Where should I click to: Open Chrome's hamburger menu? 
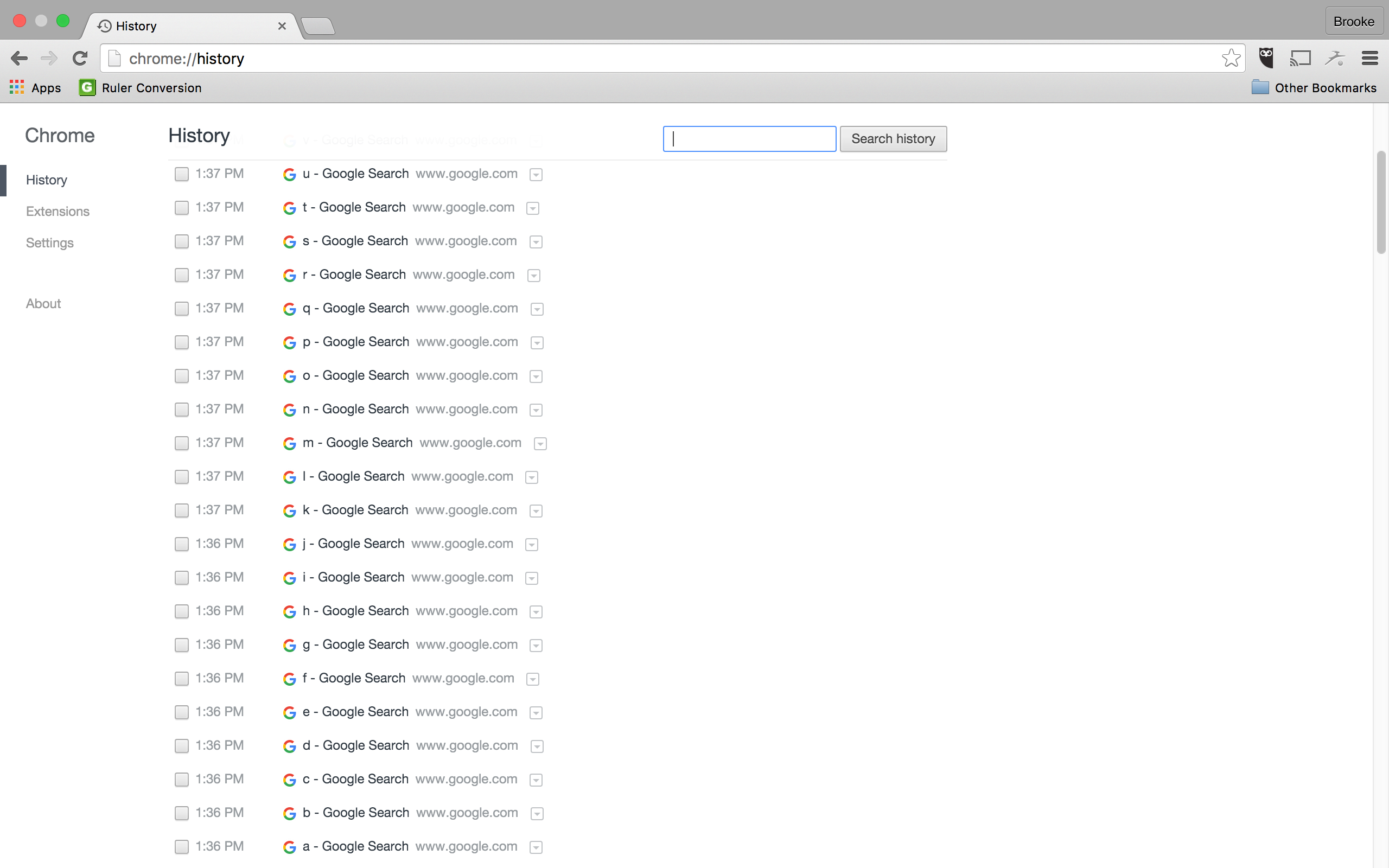coord(1369,58)
